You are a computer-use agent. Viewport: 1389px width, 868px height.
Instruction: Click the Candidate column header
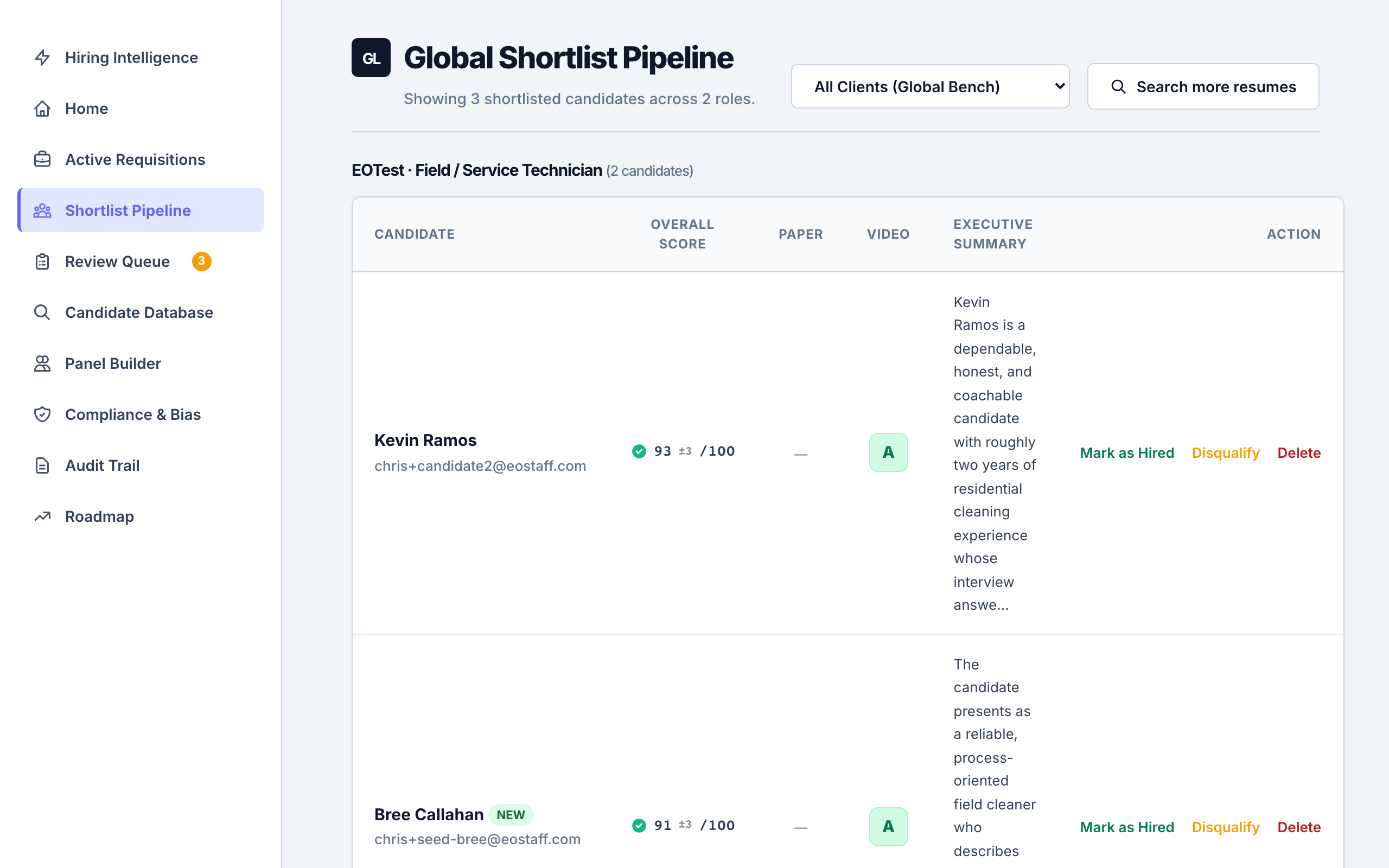pyautogui.click(x=415, y=234)
